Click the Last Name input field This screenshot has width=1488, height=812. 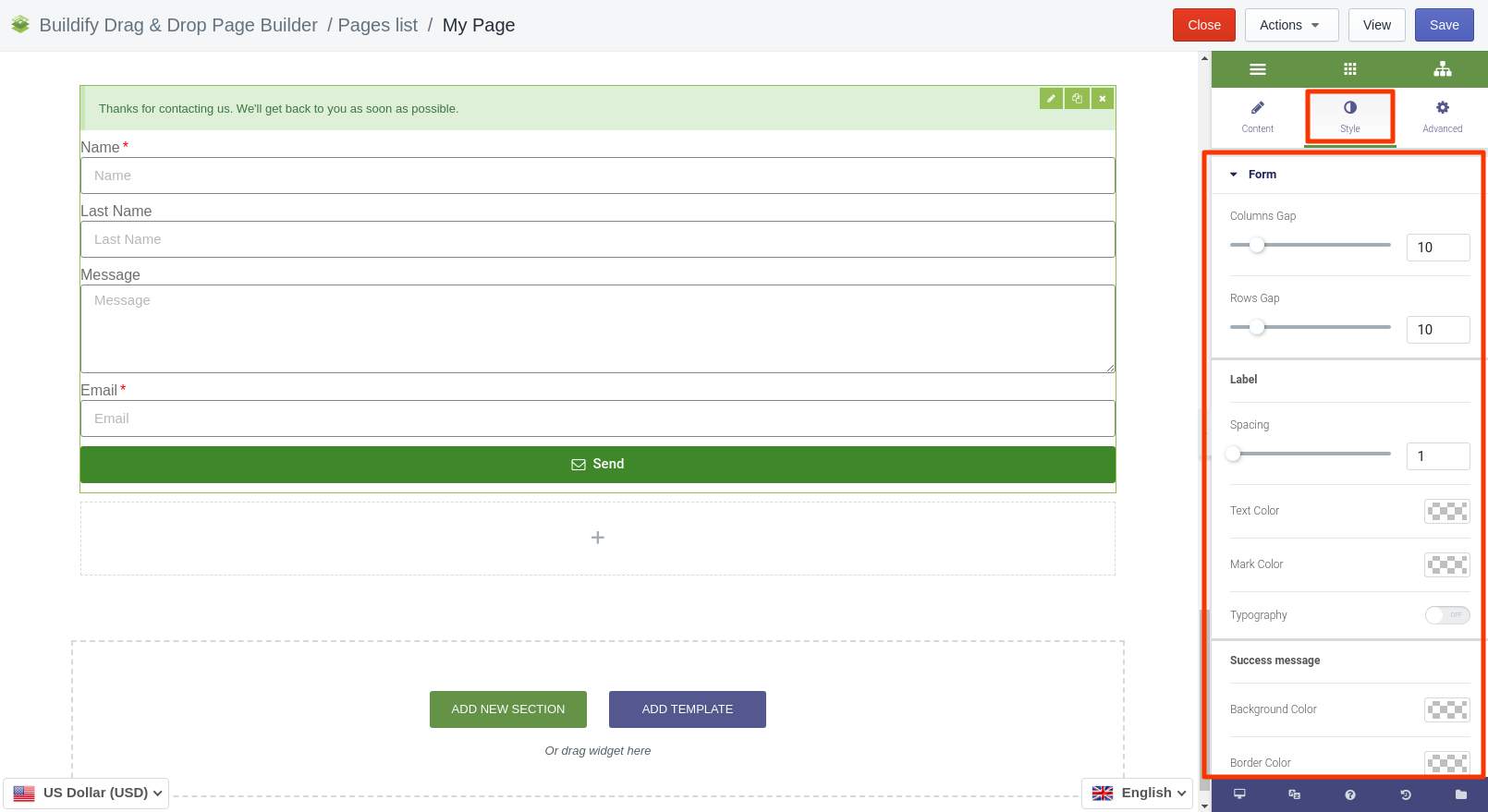[598, 239]
